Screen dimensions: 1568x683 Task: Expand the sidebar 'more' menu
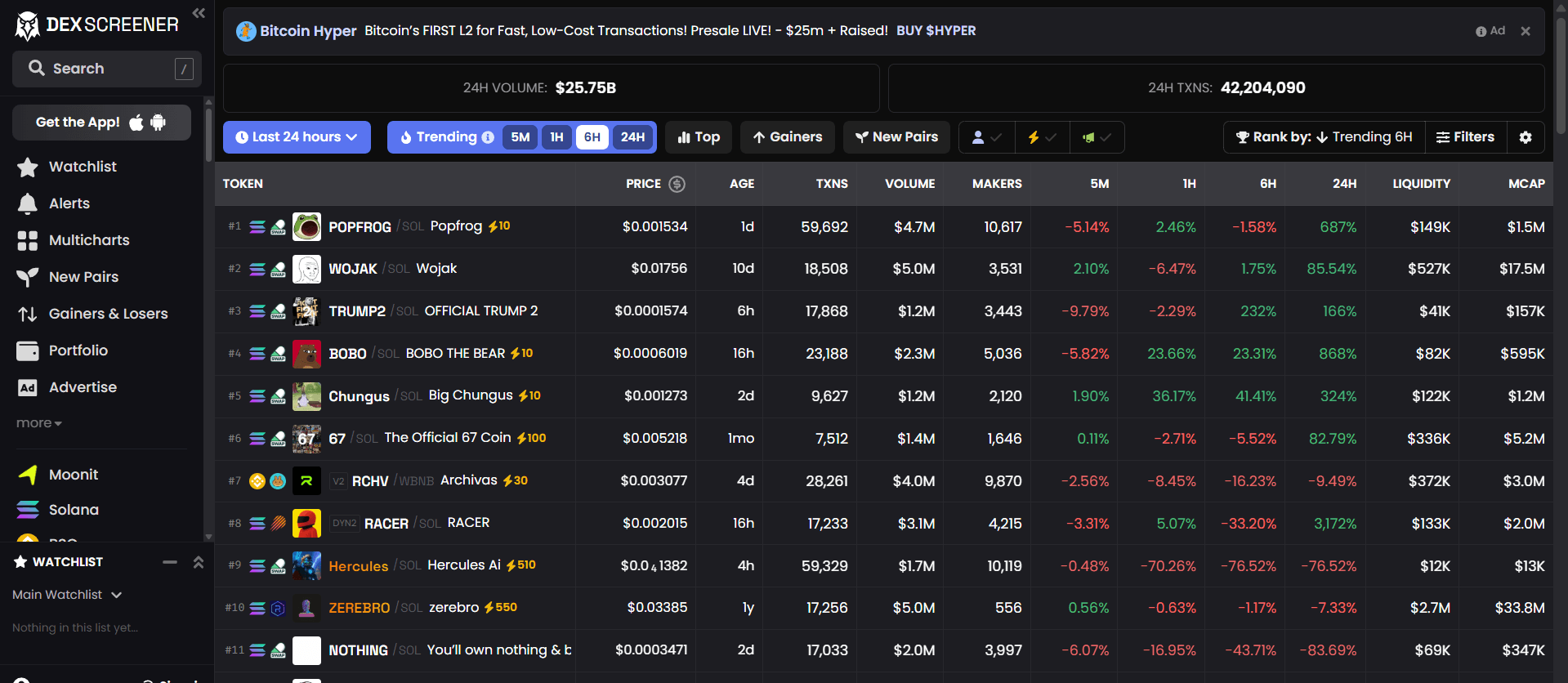(38, 423)
